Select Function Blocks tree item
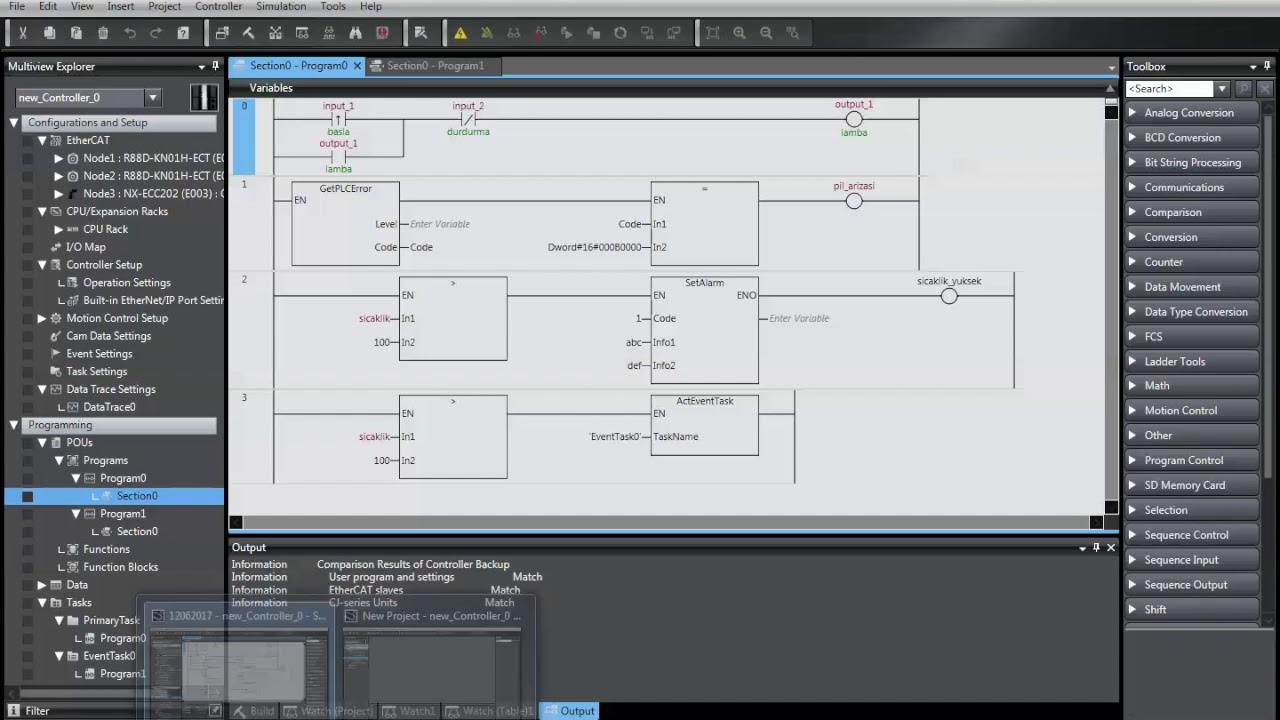Image resolution: width=1280 pixels, height=720 pixels. tap(120, 567)
